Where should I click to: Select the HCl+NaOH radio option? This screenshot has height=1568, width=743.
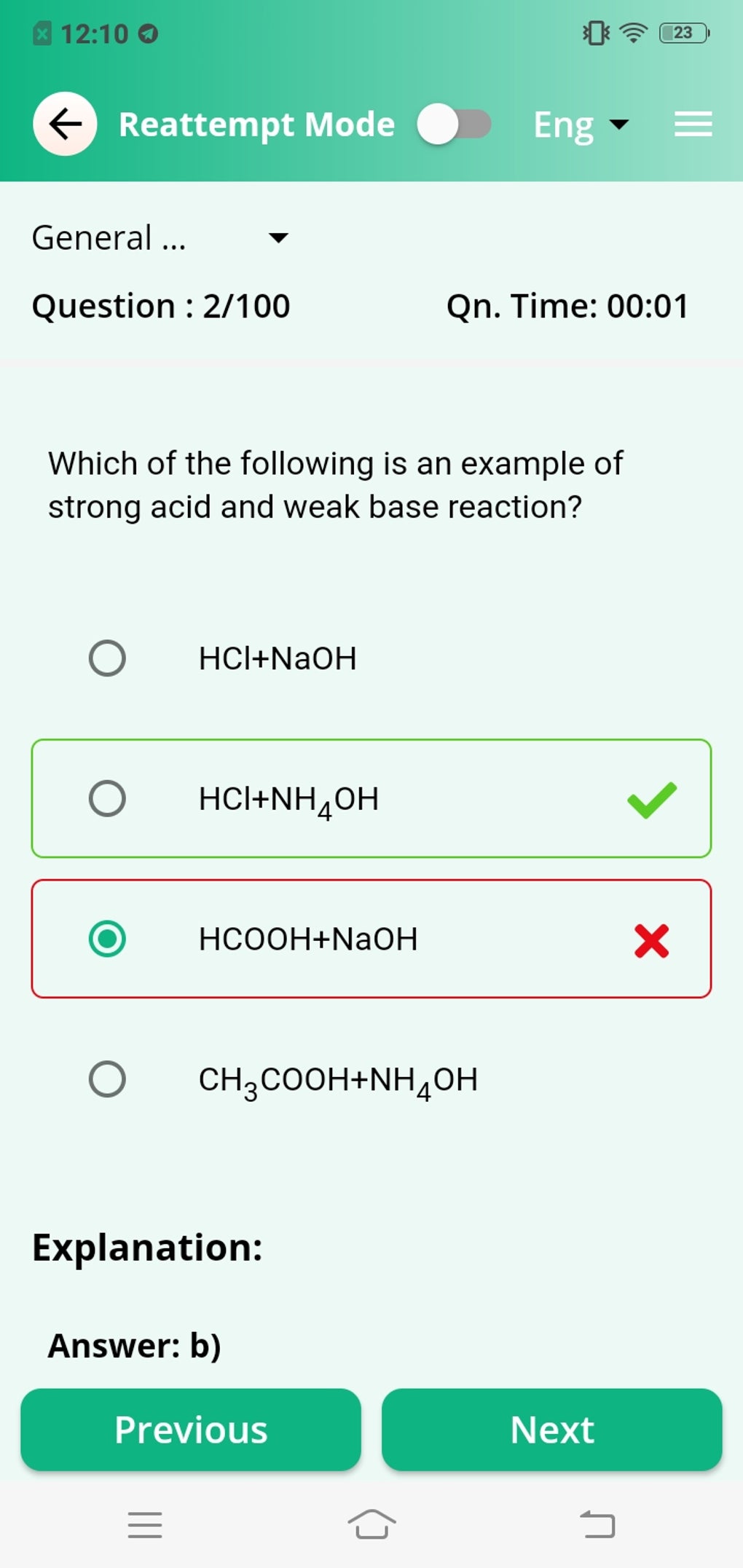click(x=107, y=658)
